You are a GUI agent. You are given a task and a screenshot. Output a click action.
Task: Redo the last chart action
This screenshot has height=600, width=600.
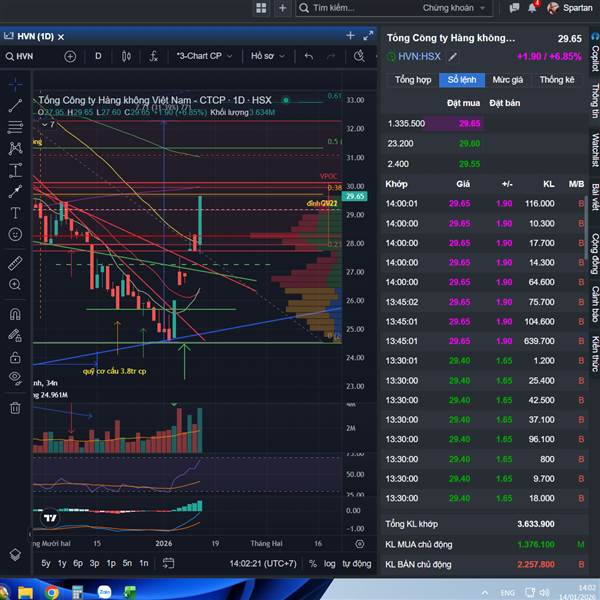[x=331, y=57]
